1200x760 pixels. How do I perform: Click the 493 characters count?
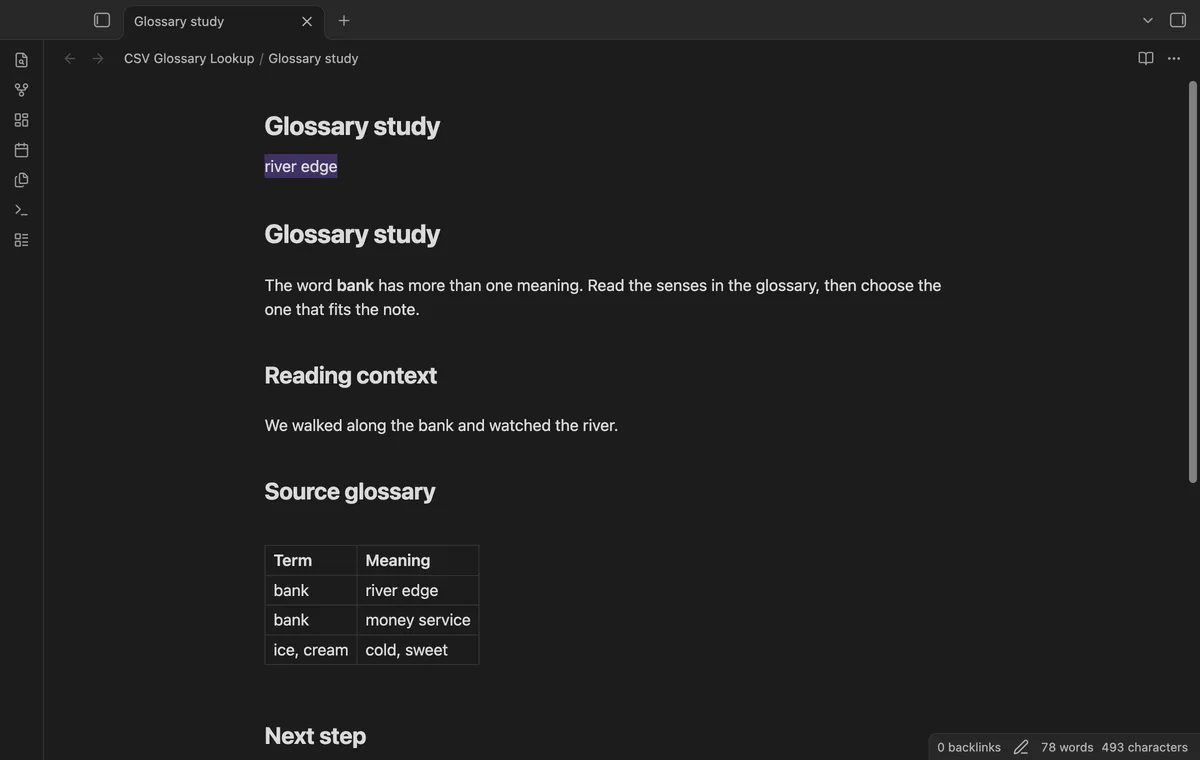coord(1145,747)
